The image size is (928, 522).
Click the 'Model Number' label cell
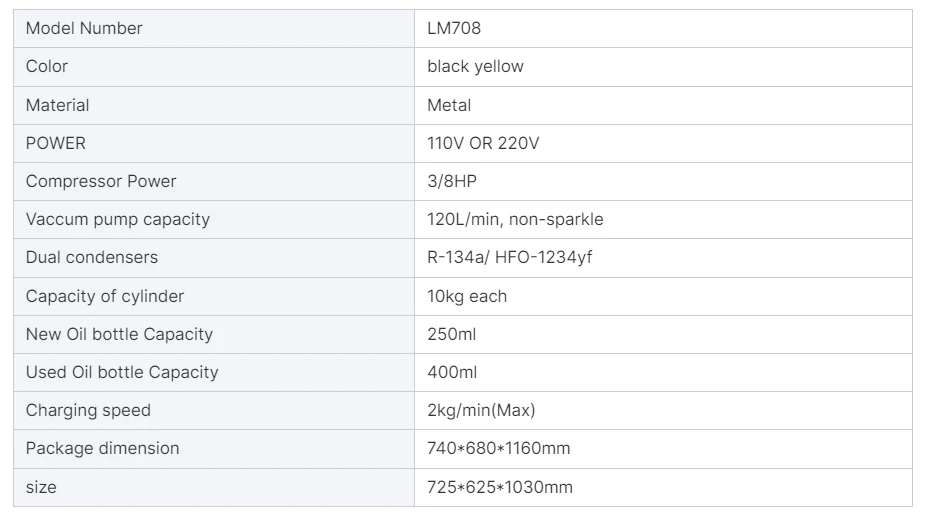(84, 29)
